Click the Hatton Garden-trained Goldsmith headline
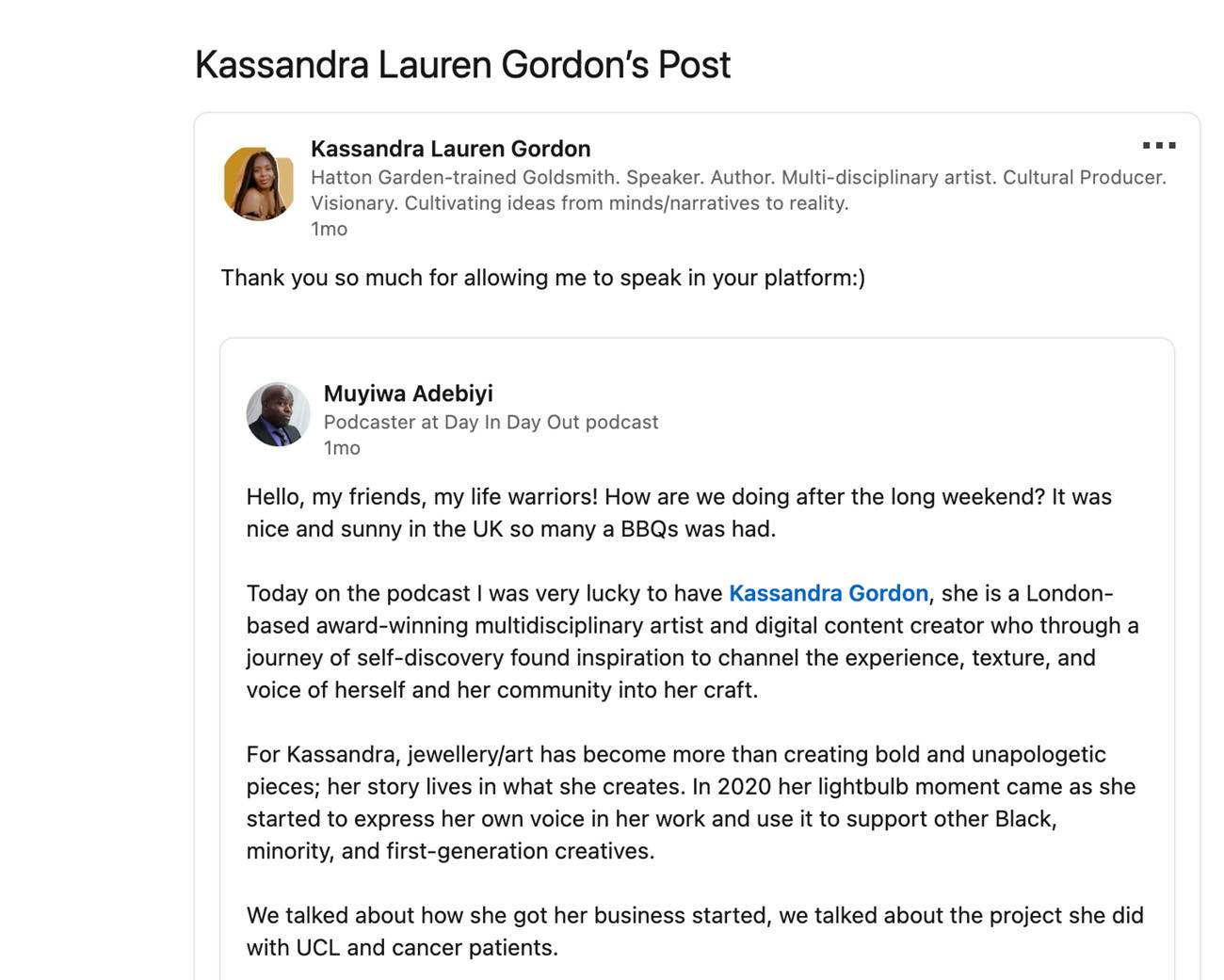The width and height of the screenshot is (1224, 980). click(x=738, y=190)
